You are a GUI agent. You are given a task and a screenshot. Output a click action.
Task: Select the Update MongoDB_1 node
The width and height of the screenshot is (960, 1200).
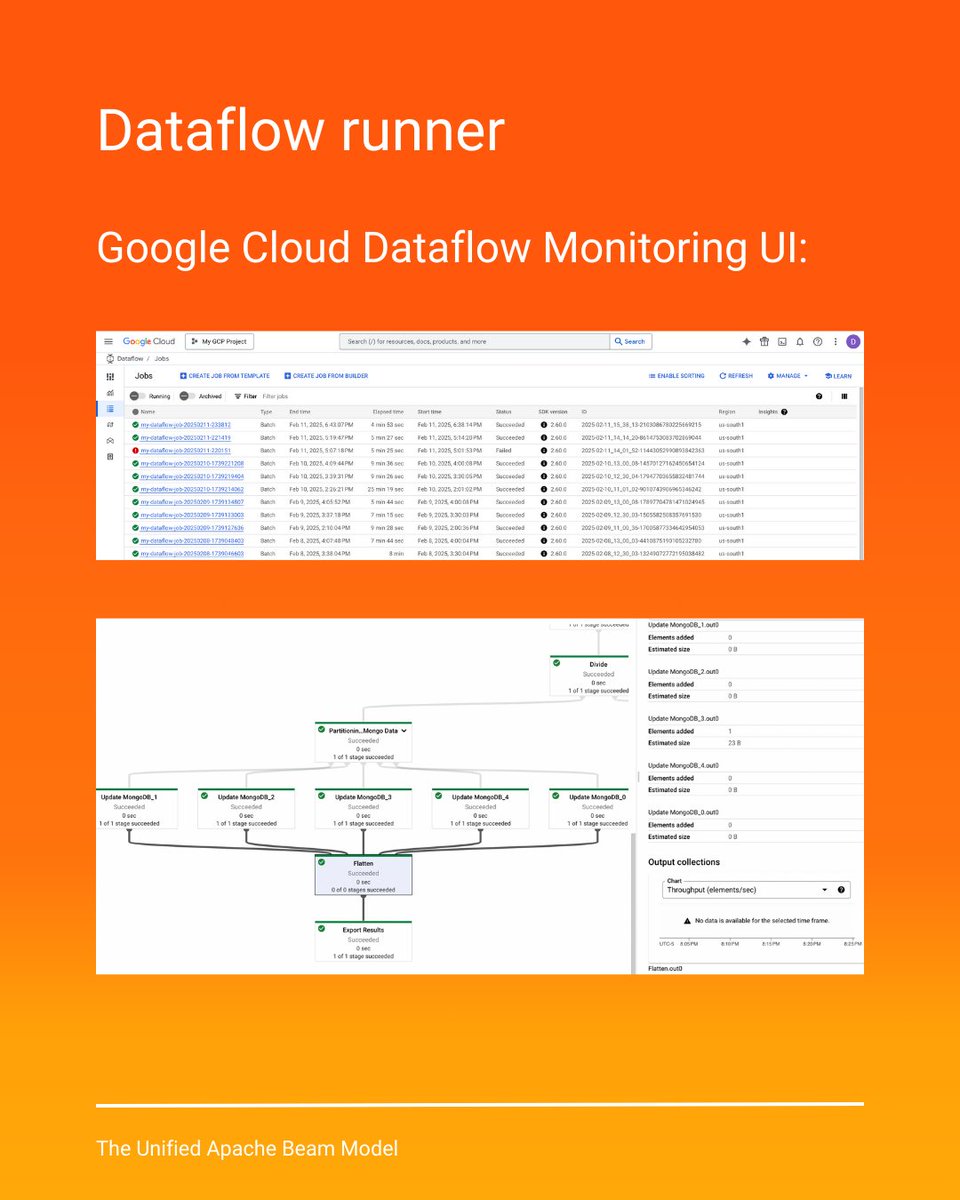[136, 808]
